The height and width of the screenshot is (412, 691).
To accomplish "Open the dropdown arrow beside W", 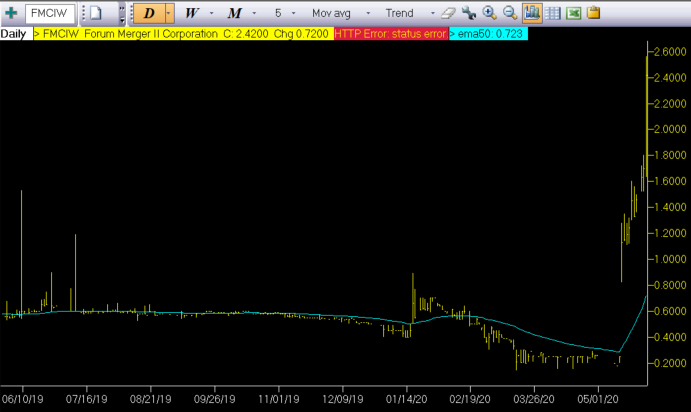I will point(211,13).
